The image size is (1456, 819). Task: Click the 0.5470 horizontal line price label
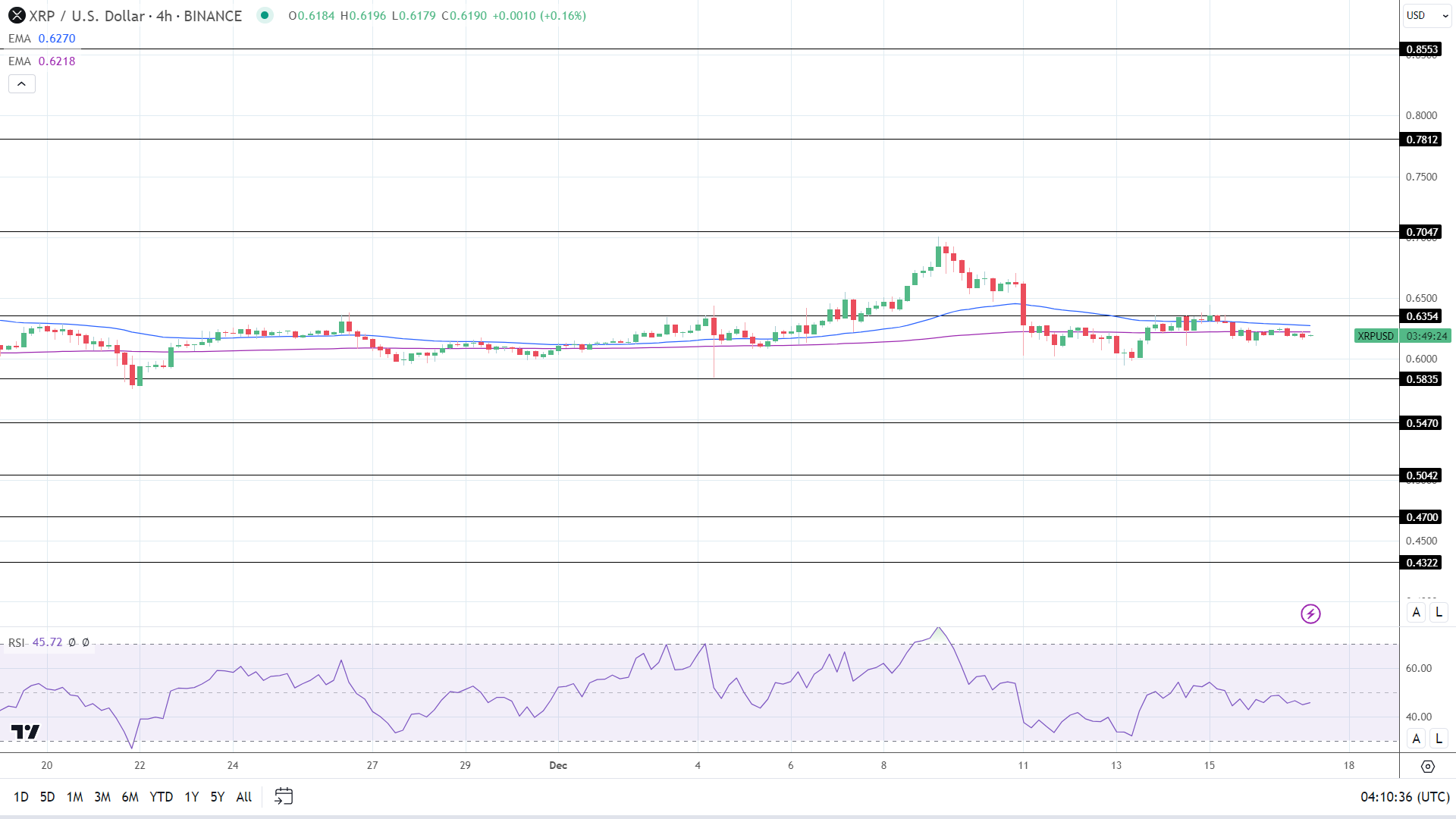1422,423
